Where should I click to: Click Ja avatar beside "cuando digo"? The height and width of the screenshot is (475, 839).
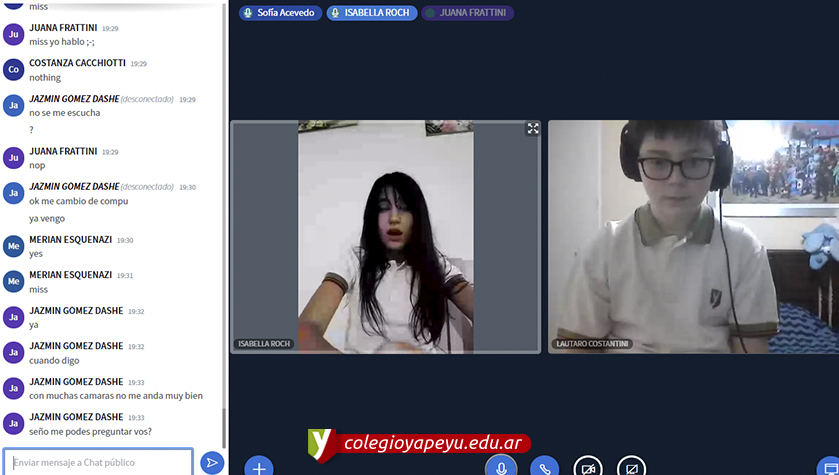(x=13, y=352)
